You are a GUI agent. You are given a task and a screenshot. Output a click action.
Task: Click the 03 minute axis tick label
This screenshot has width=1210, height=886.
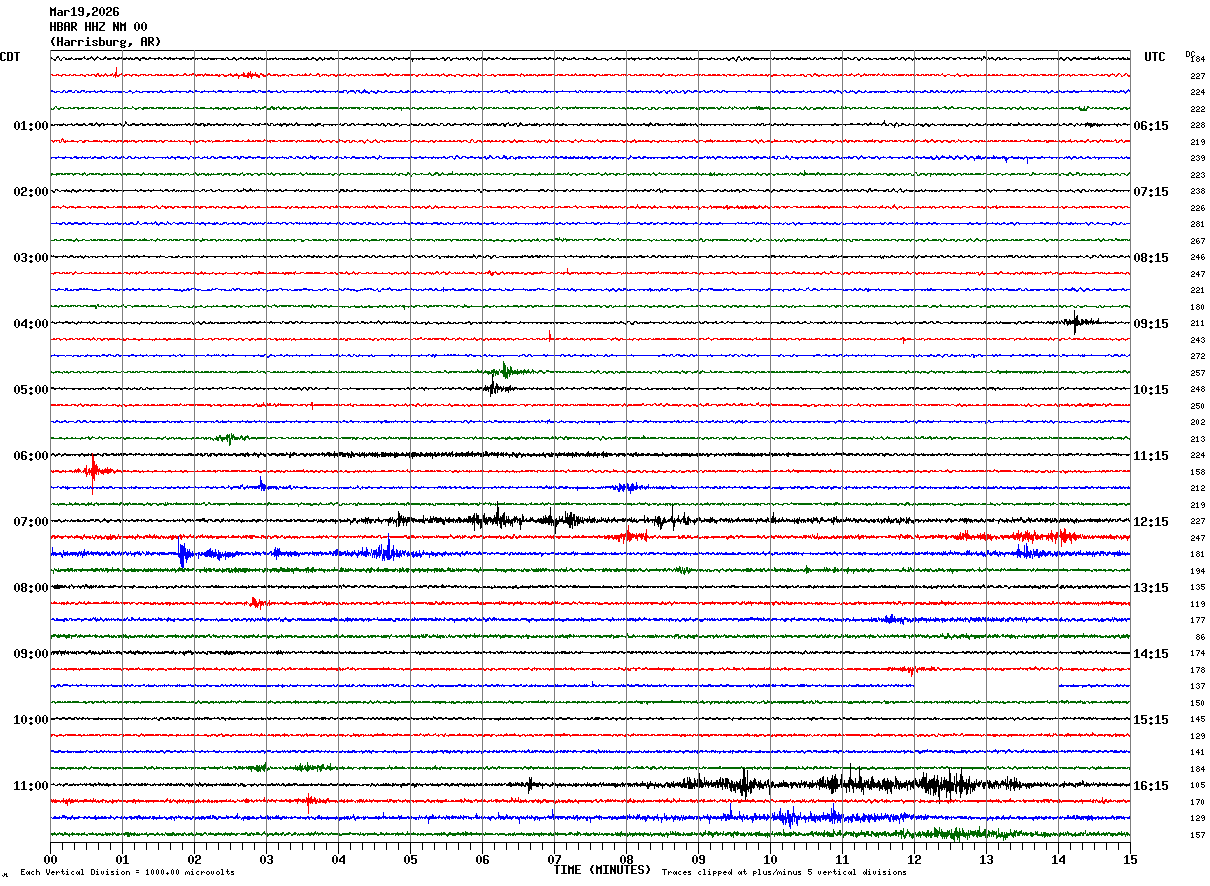click(266, 858)
